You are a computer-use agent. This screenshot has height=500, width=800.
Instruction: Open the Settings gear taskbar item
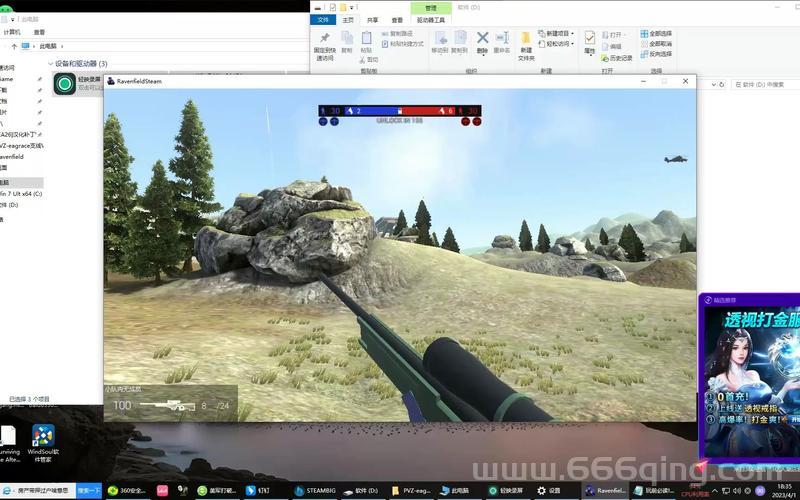(x=549, y=491)
